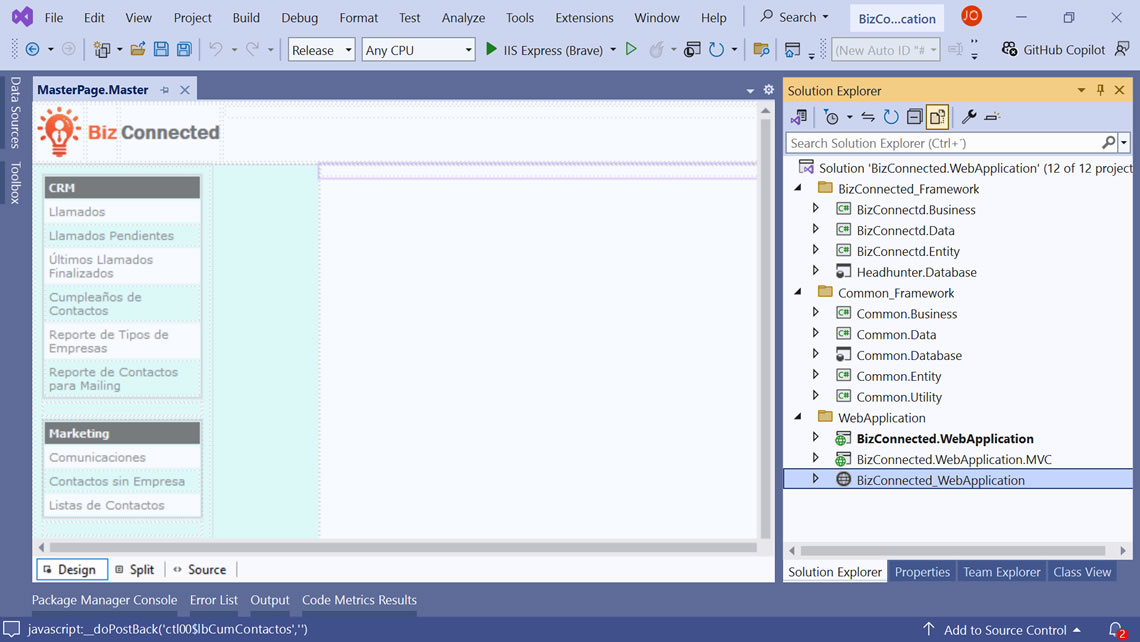This screenshot has height=642, width=1140.
Task: Click the Sync with Active Document icon
Action: coord(867,117)
